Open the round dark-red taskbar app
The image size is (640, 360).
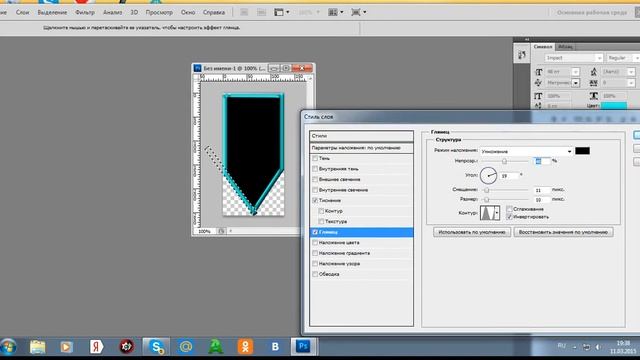coord(127,347)
